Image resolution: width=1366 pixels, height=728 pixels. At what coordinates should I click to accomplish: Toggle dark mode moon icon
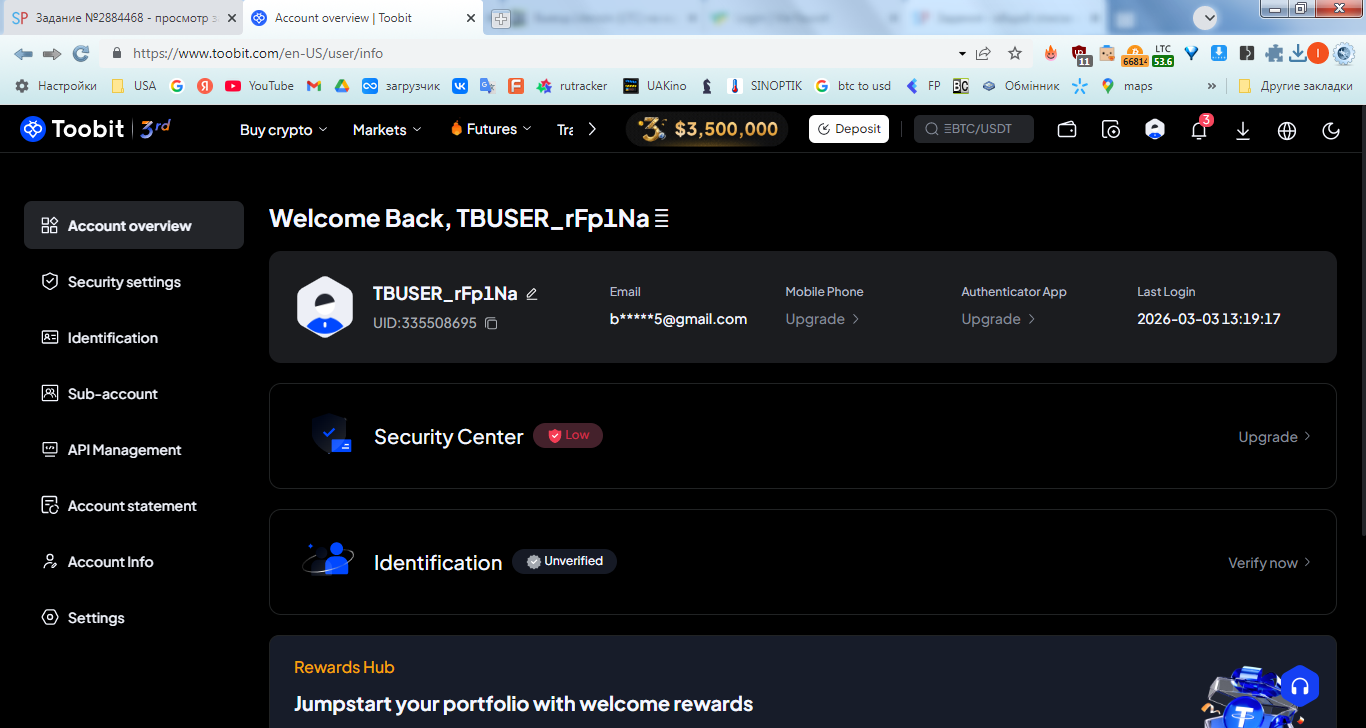click(1331, 130)
